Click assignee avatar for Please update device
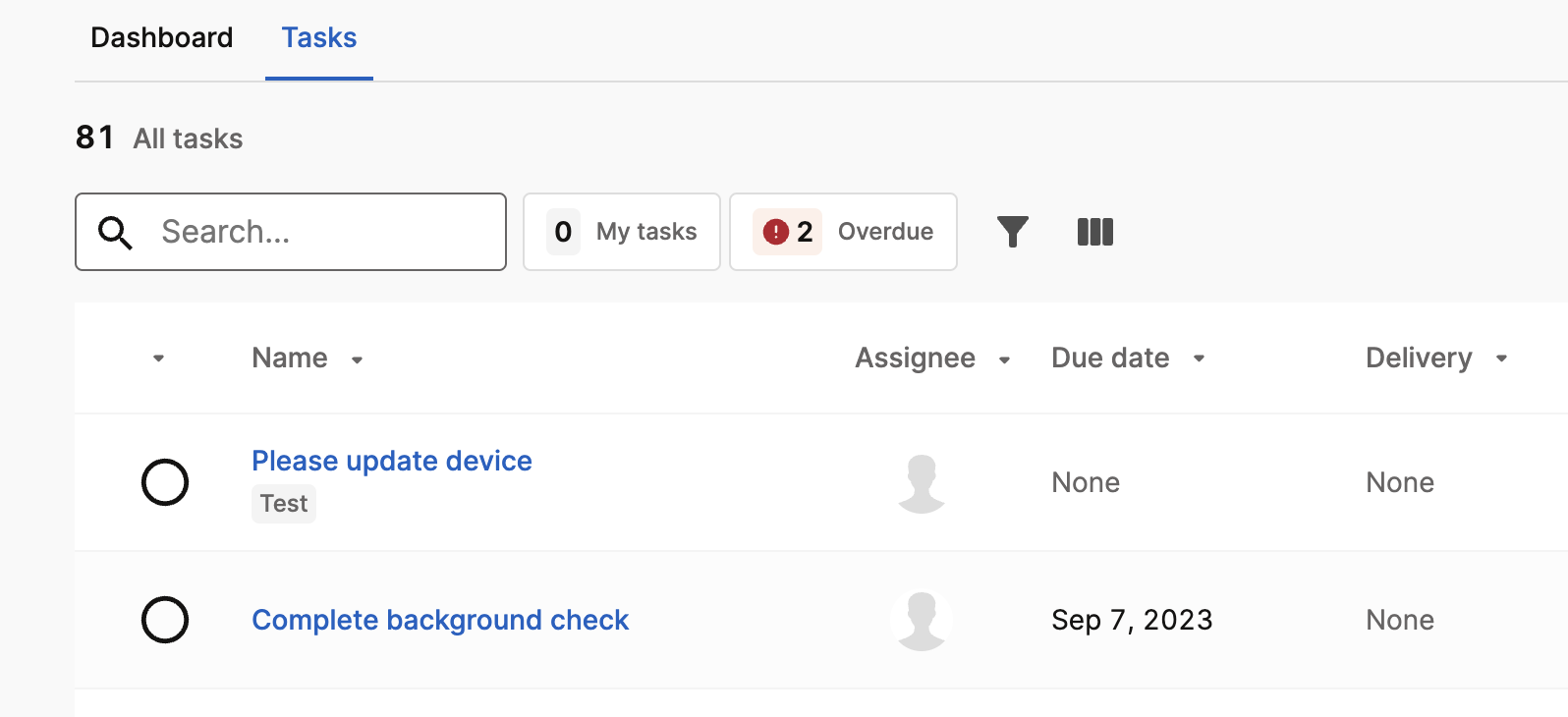The image size is (1568, 717). [x=922, y=483]
